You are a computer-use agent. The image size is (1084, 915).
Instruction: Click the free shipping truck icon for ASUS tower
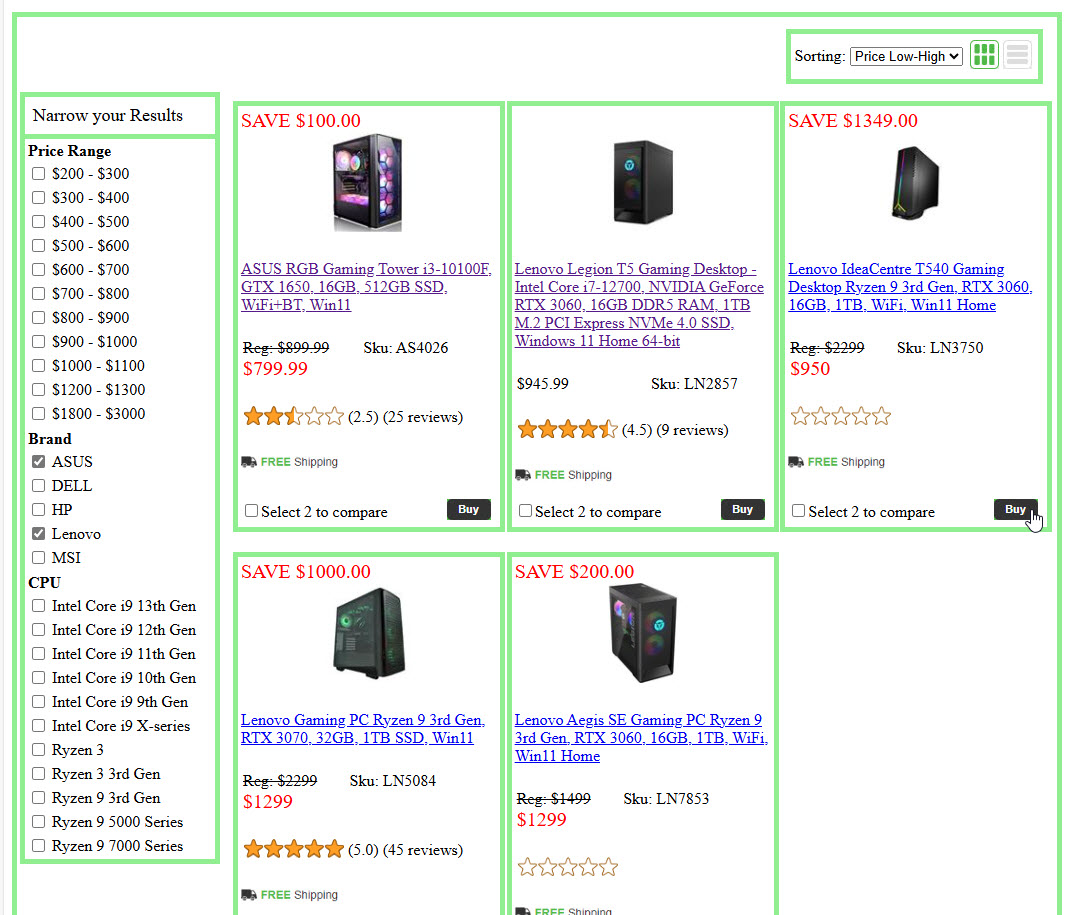tap(249, 462)
